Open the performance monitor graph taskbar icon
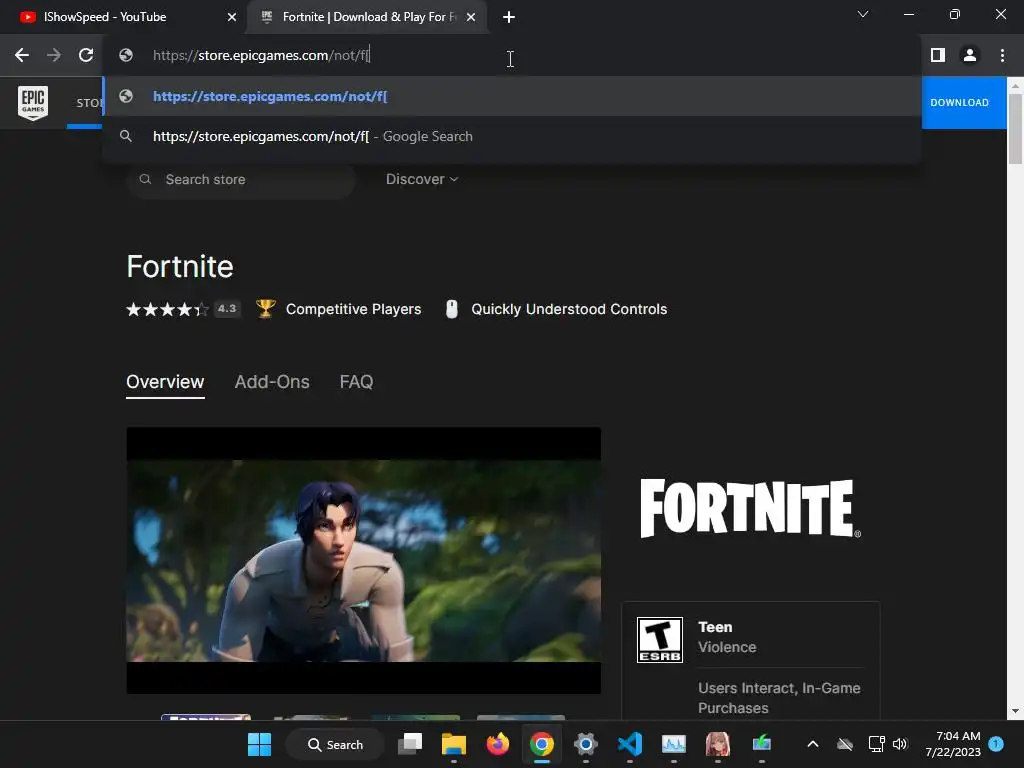Image resolution: width=1024 pixels, height=768 pixels. pos(673,744)
